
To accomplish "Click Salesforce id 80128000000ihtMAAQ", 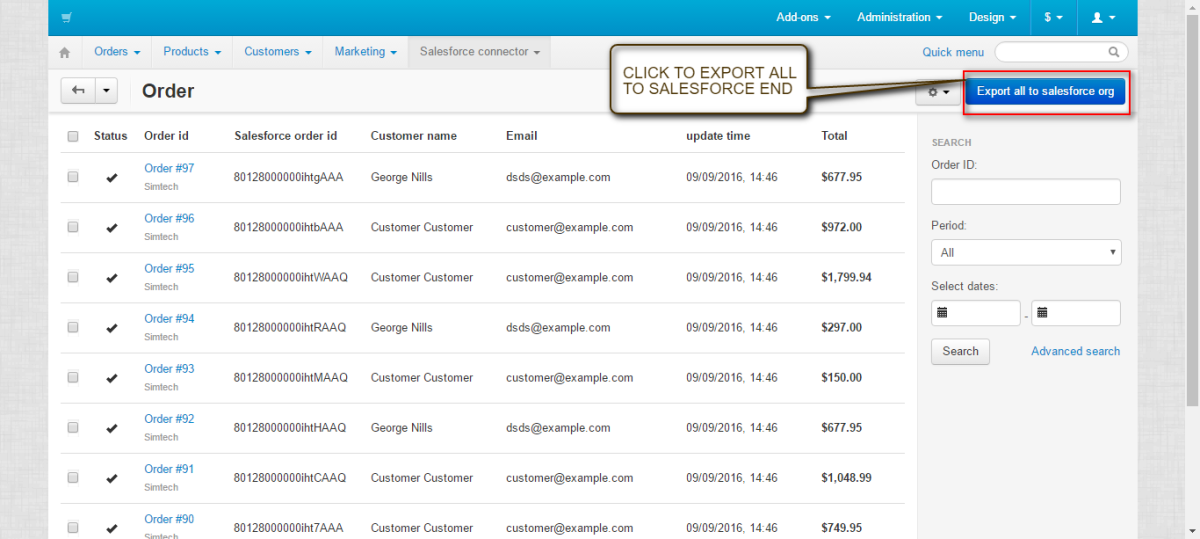I will tap(291, 377).
